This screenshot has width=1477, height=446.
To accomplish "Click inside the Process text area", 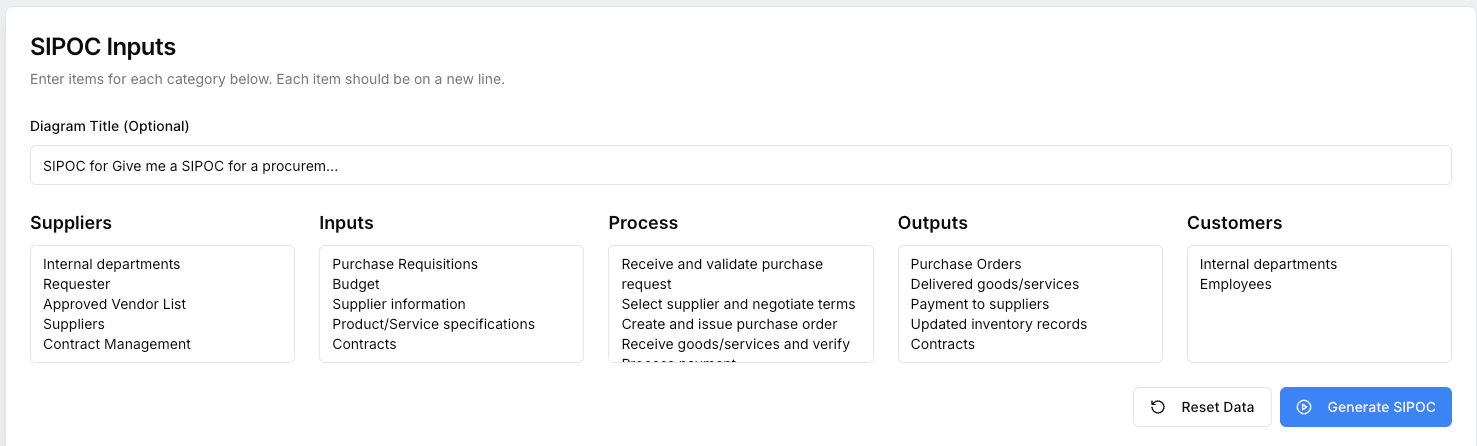I will click(x=741, y=304).
